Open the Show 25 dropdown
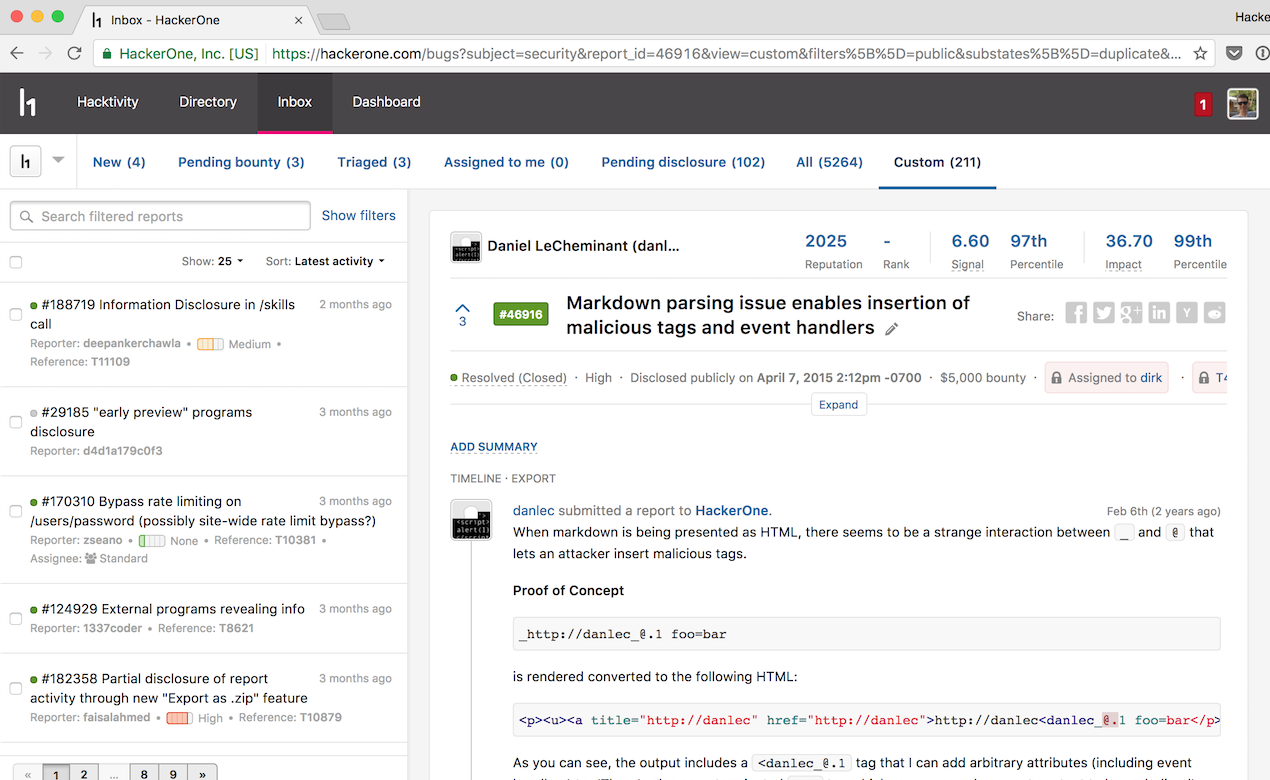Screen dimensions: 1270x780 212,261
